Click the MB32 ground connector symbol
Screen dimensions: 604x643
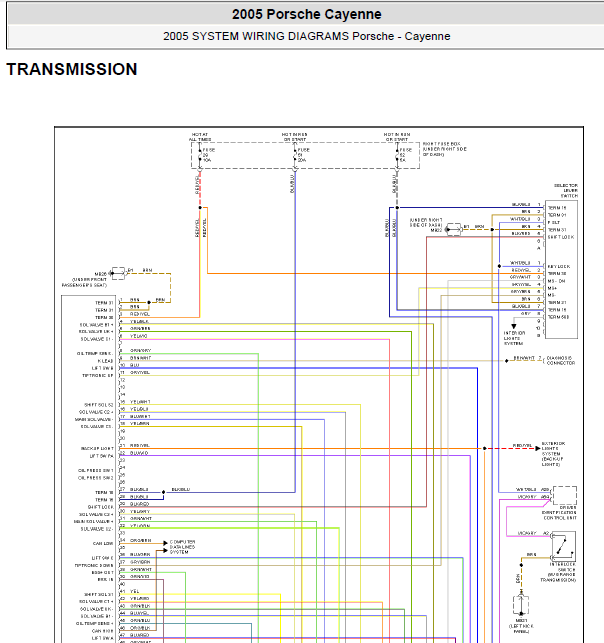[x=454, y=229]
